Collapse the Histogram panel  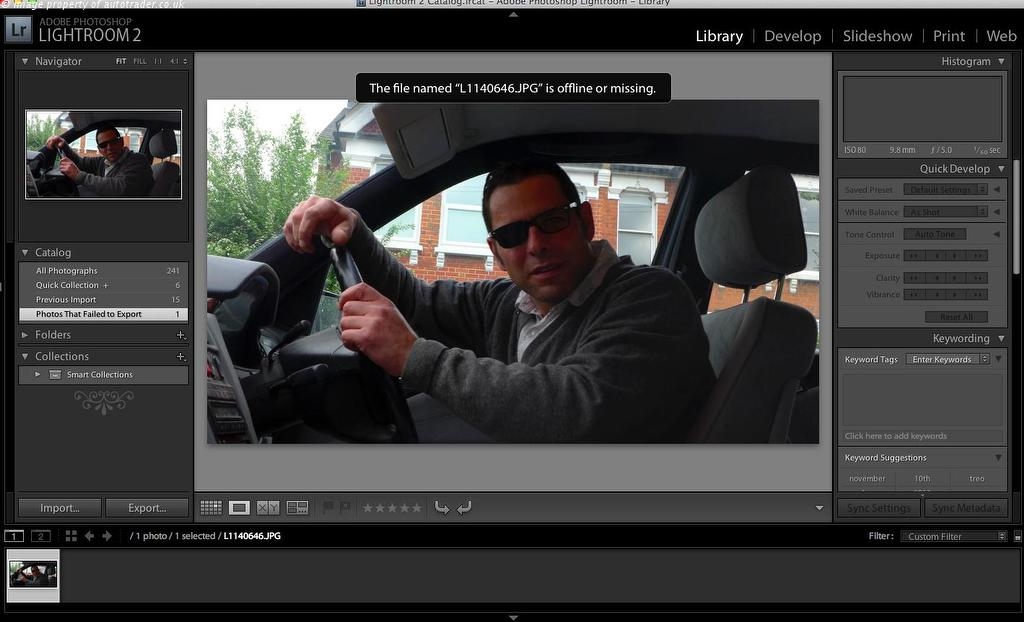tap(1001, 61)
